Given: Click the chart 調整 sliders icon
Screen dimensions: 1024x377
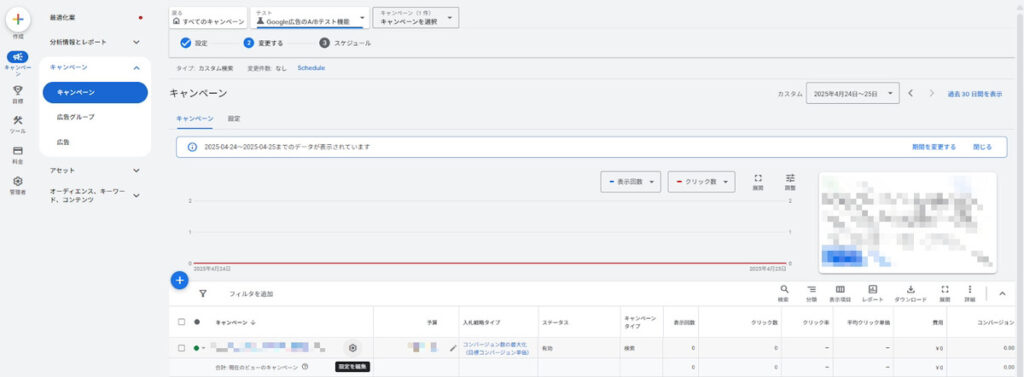Looking at the screenshot, I should [x=790, y=178].
